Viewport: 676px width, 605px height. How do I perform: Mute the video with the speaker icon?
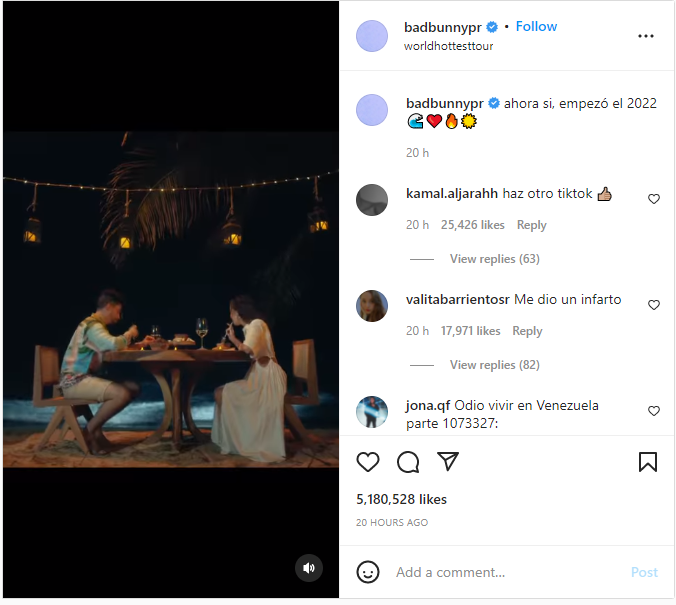coord(309,568)
